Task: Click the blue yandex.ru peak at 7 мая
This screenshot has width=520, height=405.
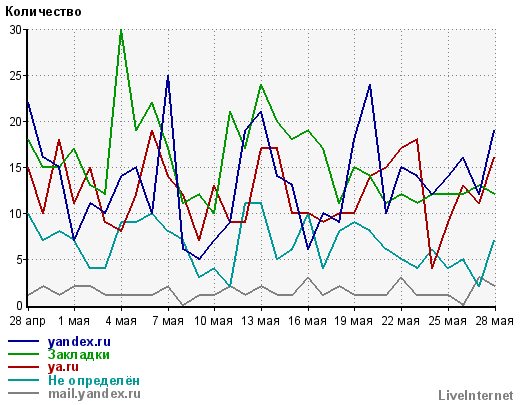Action: click(x=168, y=76)
